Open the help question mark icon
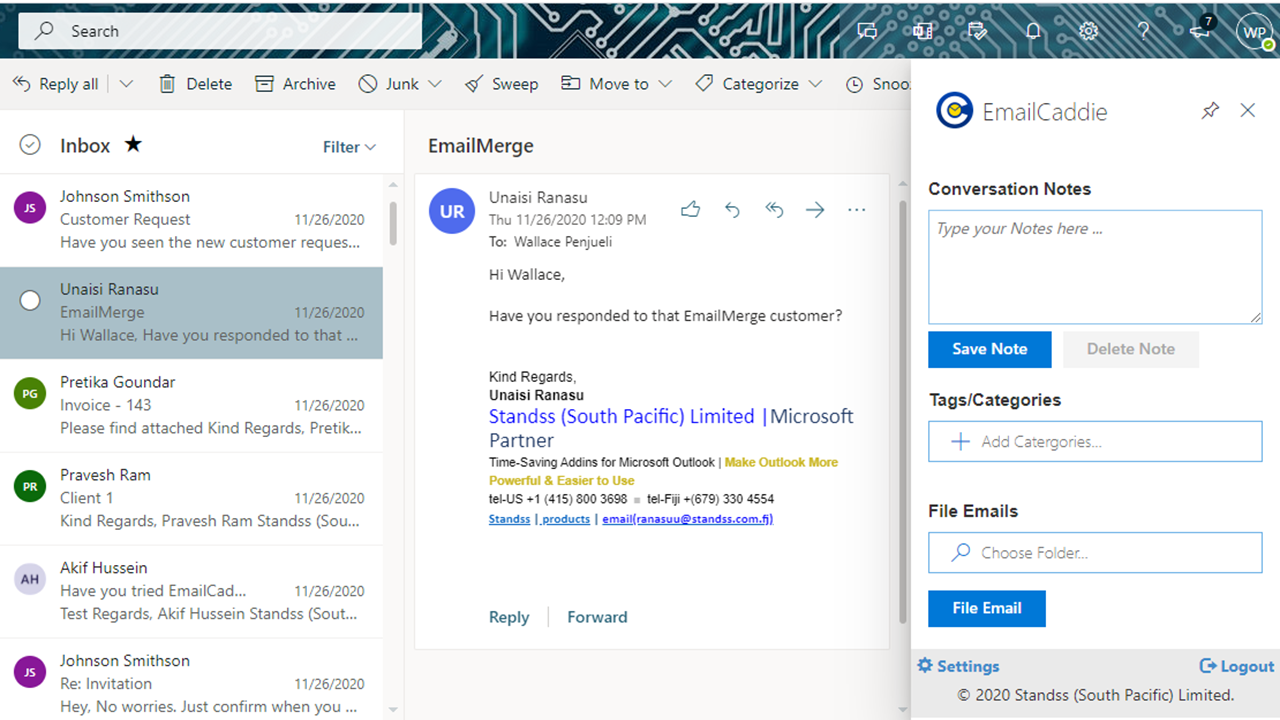 (1144, 31)
